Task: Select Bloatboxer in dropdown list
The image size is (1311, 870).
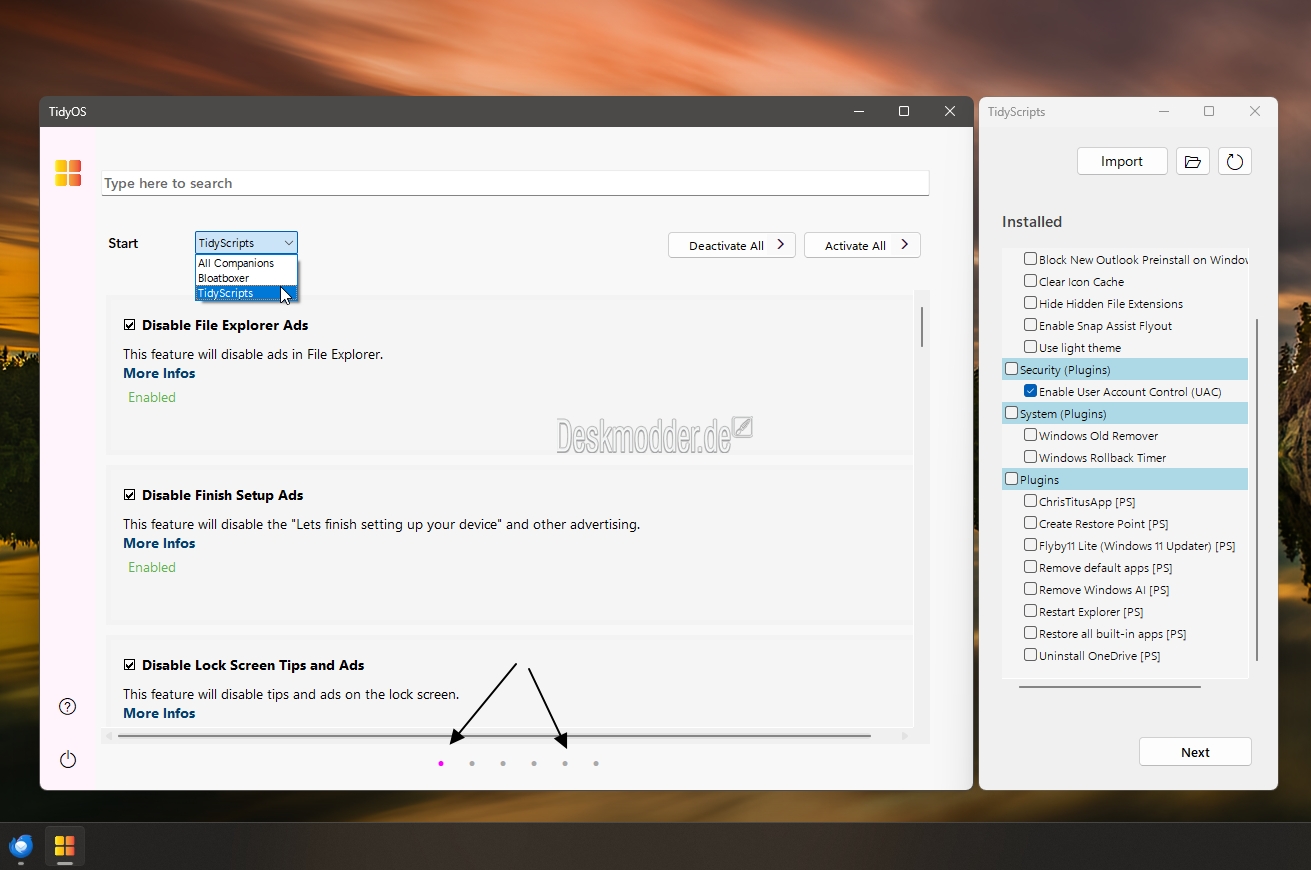Action: (246, 278)
